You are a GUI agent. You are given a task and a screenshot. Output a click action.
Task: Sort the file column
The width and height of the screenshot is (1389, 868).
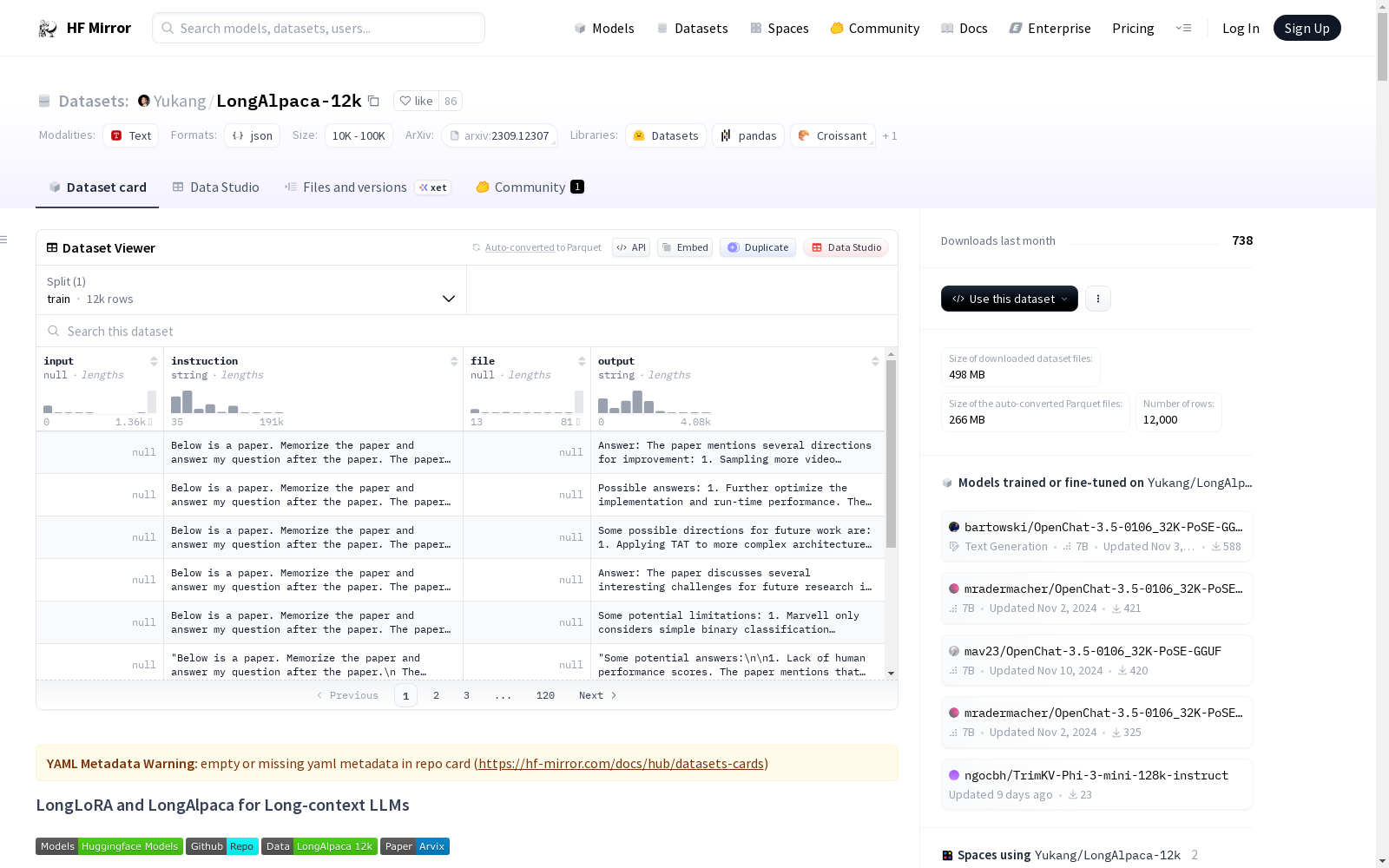point(582,361)
